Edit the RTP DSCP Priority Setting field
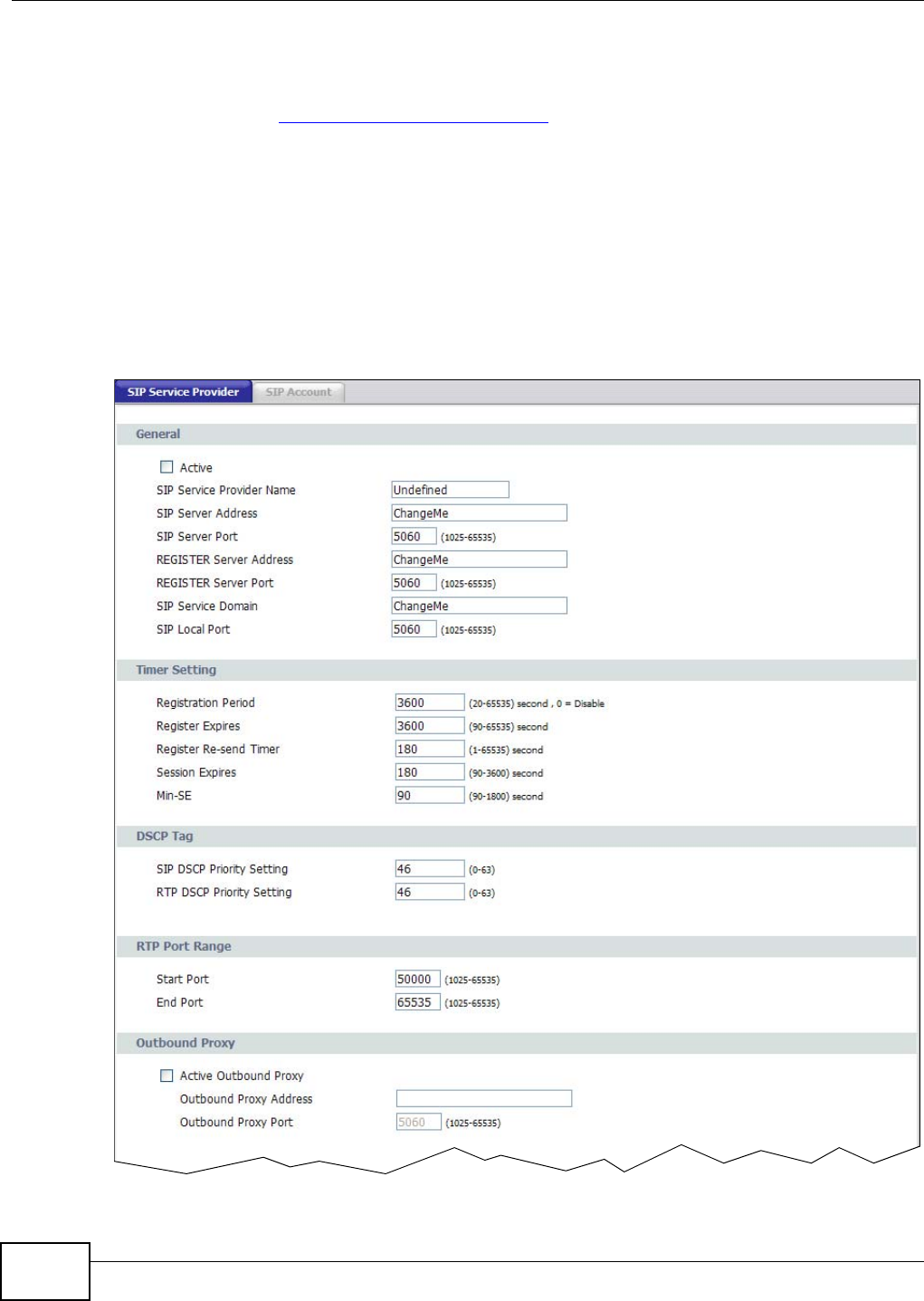This screenshot has height=1301, width=924. point(430,892)
